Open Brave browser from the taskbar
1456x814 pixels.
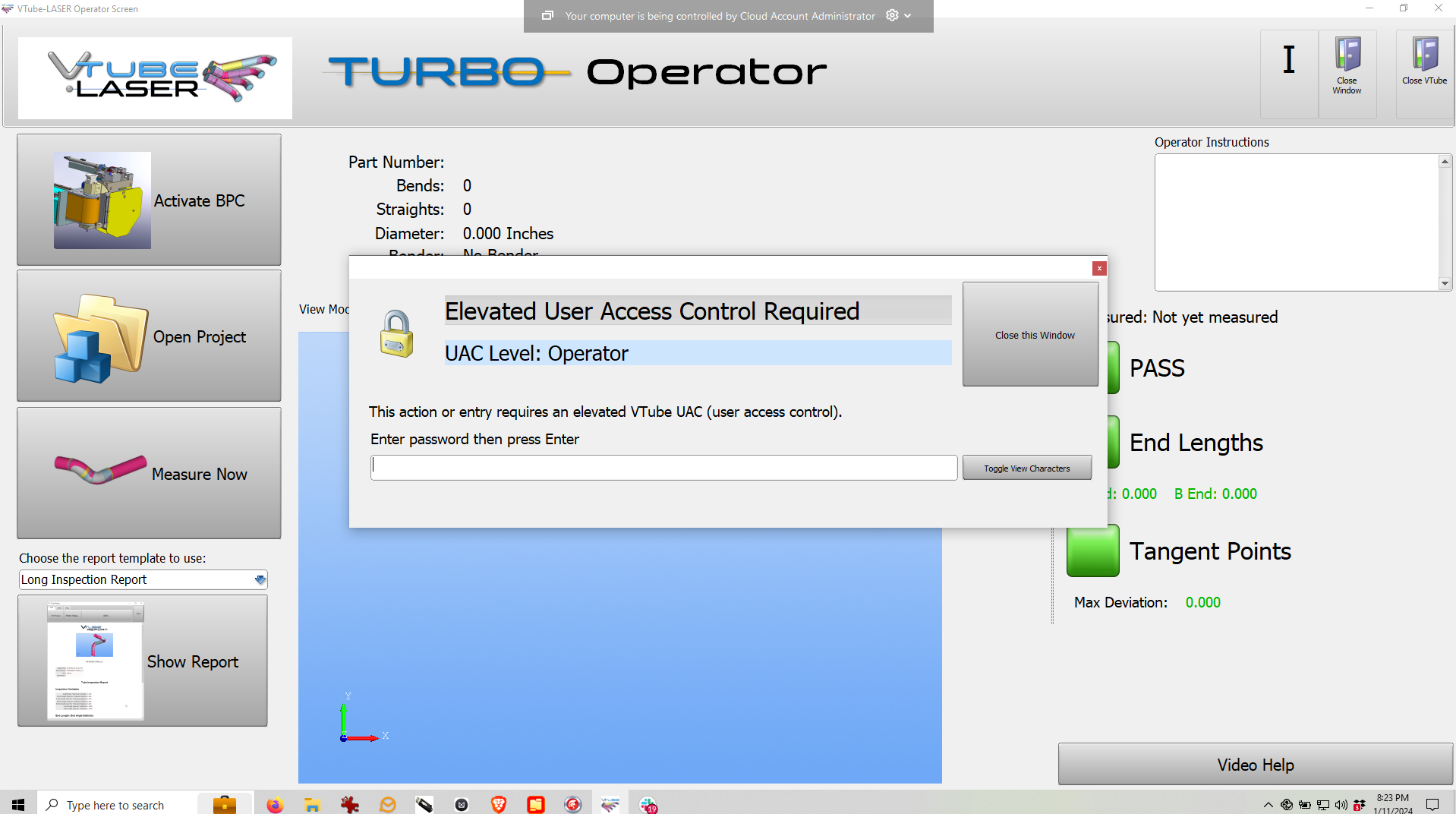(499, 804)
